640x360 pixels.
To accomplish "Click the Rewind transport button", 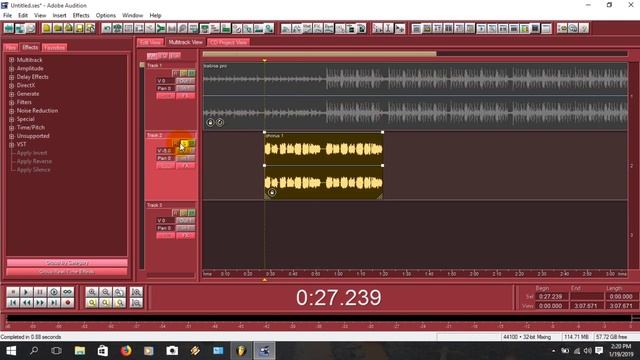I will [26, 302].
